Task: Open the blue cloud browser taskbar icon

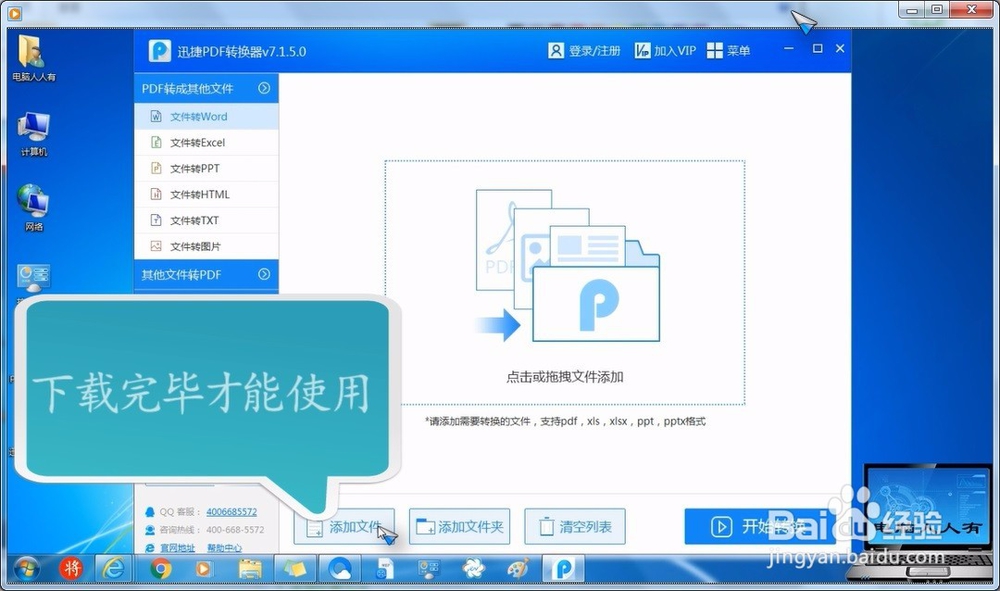Action: [x=339, y=568]
